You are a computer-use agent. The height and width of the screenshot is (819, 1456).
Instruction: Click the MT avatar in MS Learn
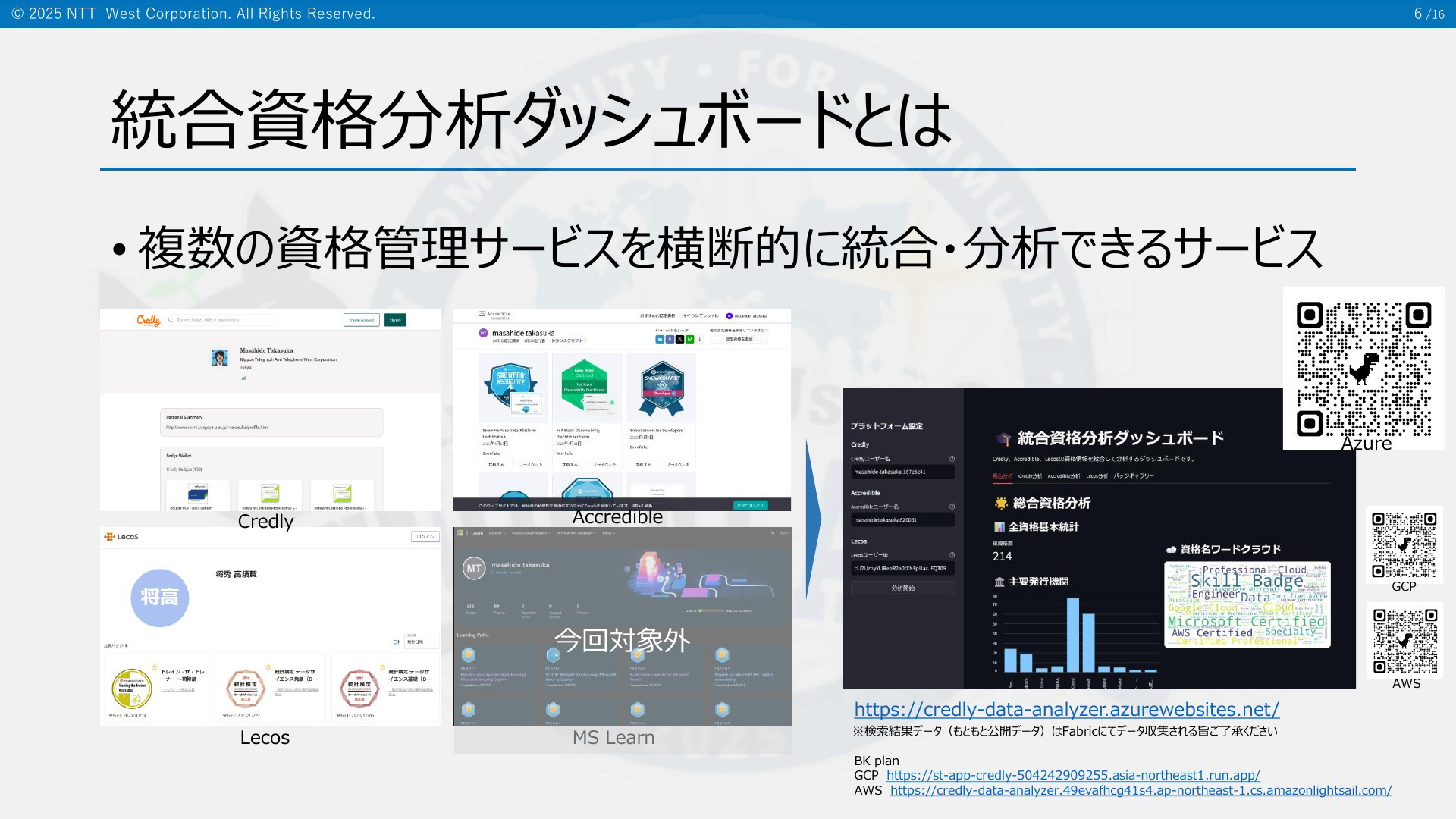474,568
